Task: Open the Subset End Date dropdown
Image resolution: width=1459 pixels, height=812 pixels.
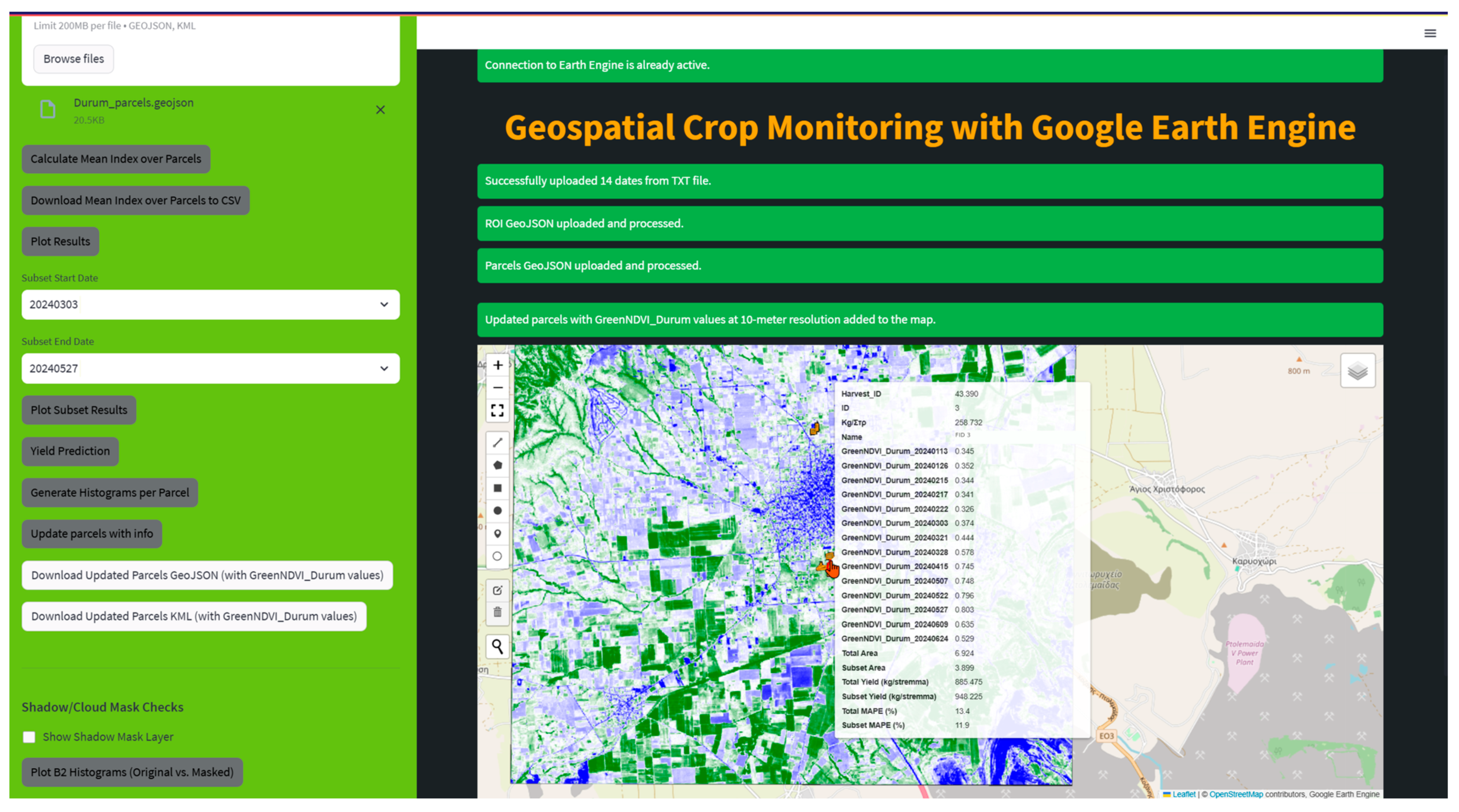Action: [211, 369]
